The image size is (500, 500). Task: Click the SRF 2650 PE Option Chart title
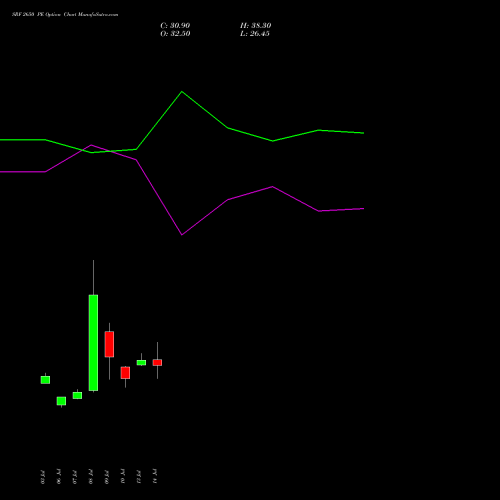pyautogui.click(x=65, y=15)
